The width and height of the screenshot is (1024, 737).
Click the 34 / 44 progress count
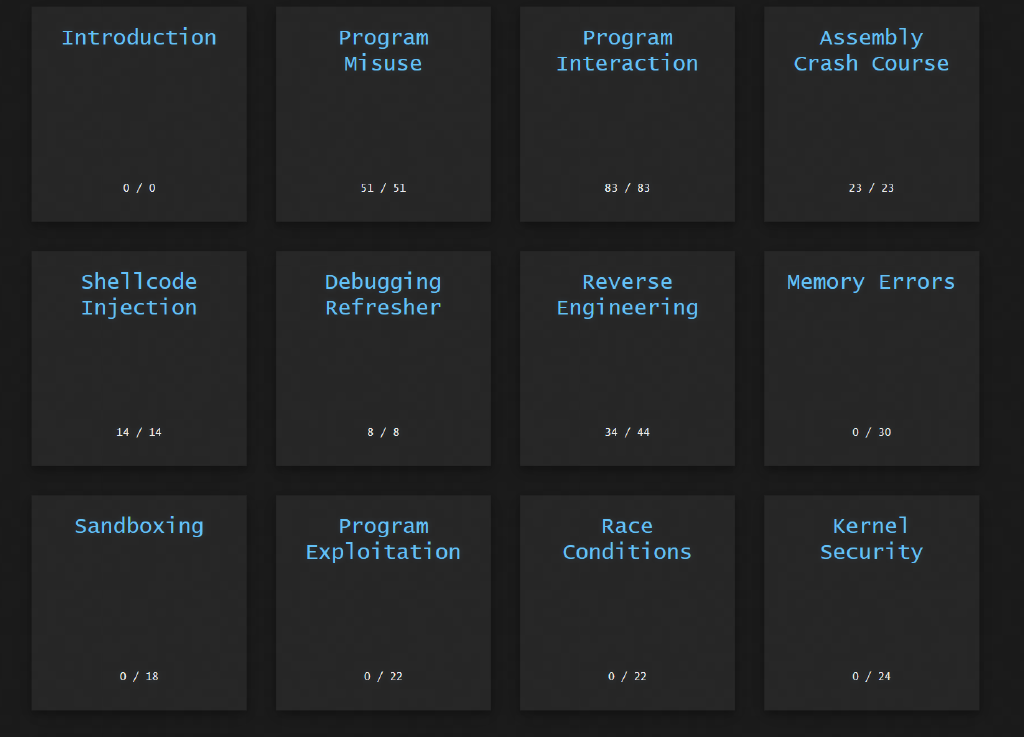tap(627, 432)
